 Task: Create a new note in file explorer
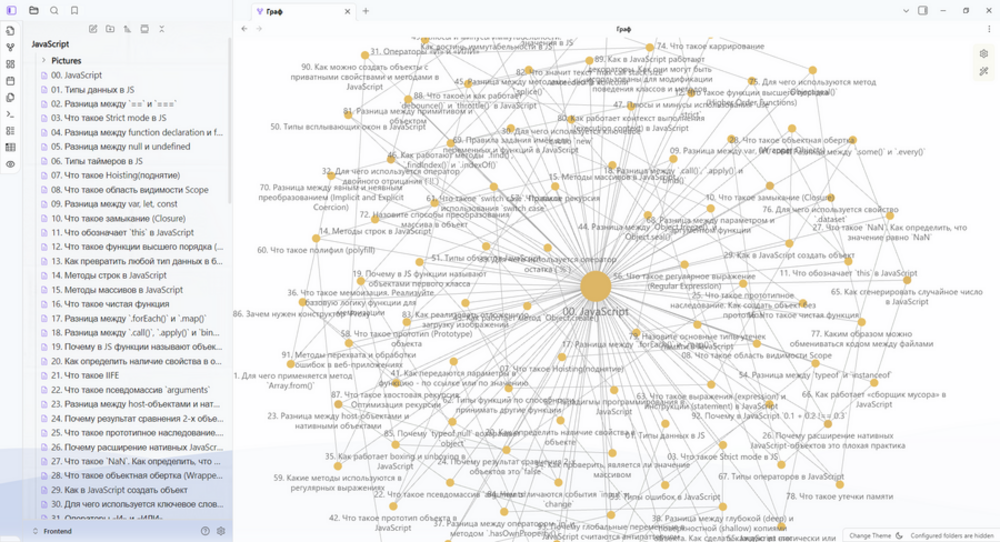(92, 29)
